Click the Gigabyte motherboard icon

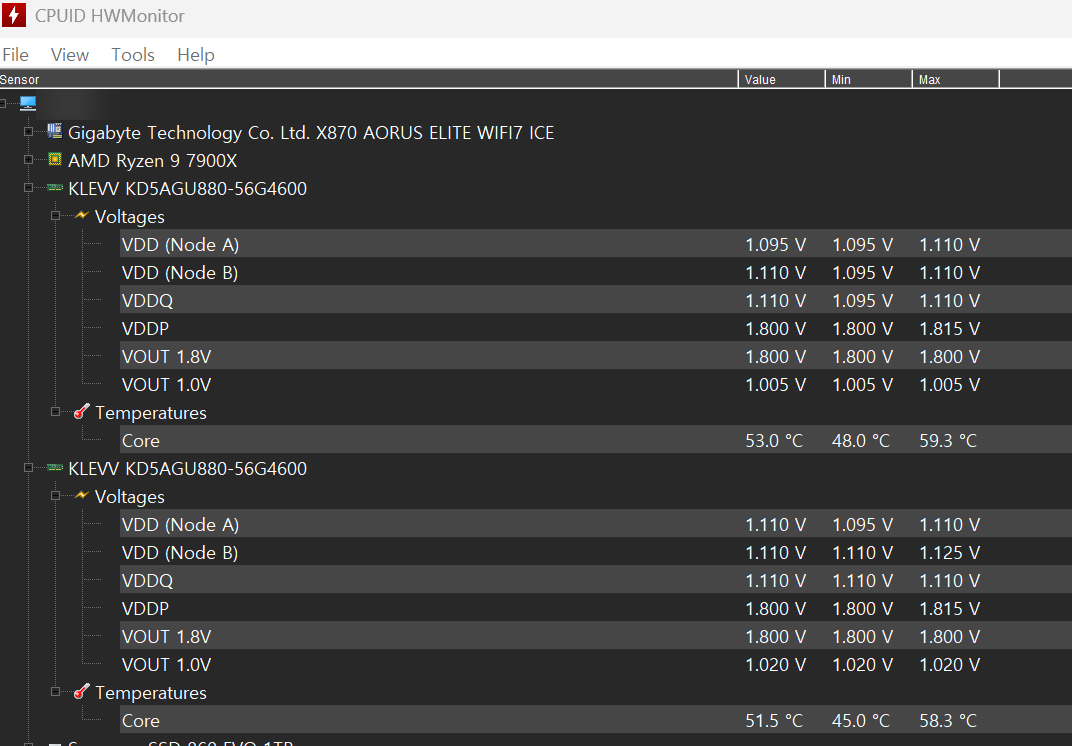click(x=55, y=131)
